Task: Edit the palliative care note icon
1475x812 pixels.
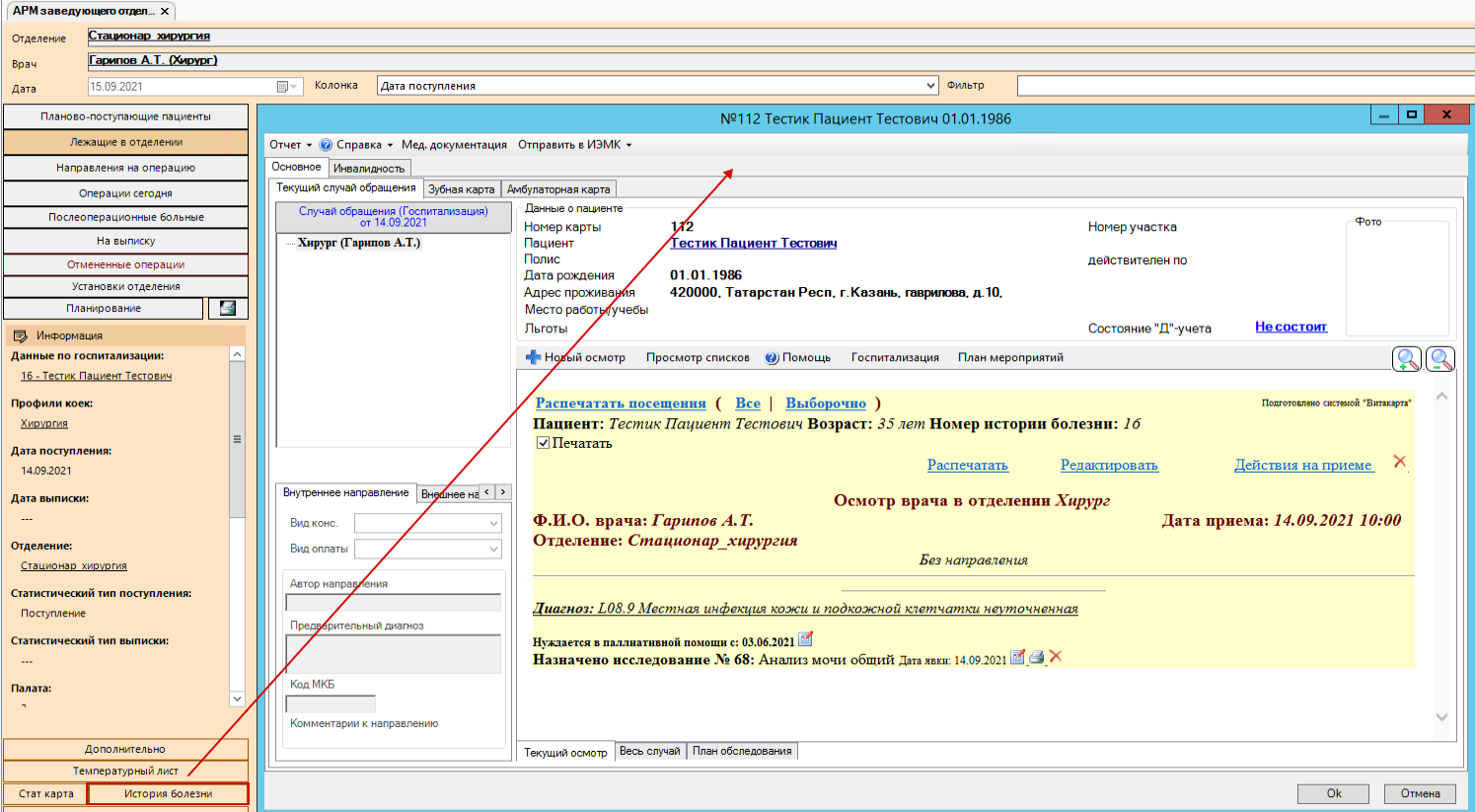Action: point(805,639)
